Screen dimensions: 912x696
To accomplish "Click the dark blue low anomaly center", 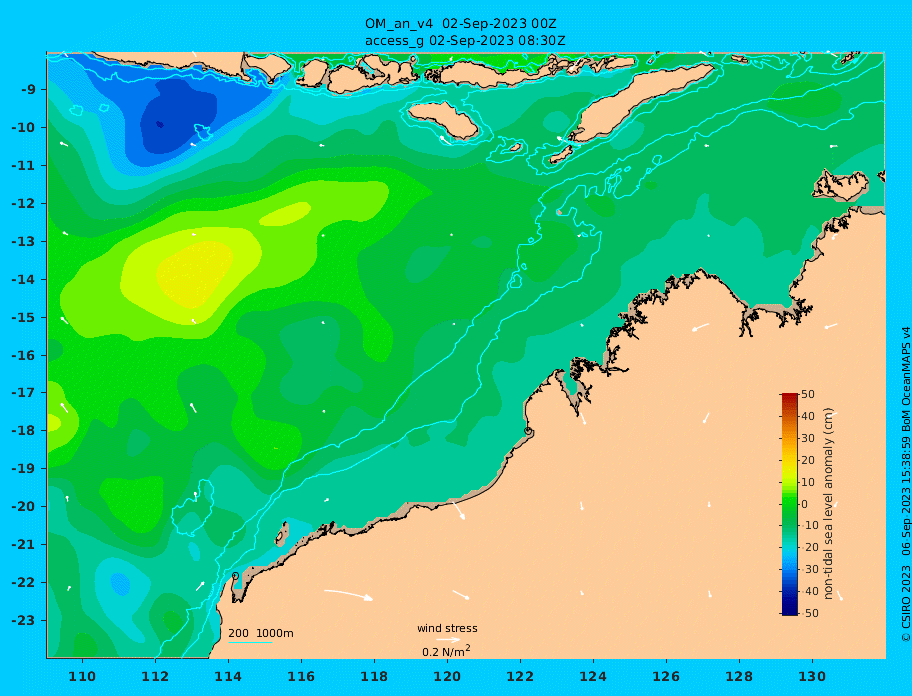I will pyautogui.click(x=160, y=124).
